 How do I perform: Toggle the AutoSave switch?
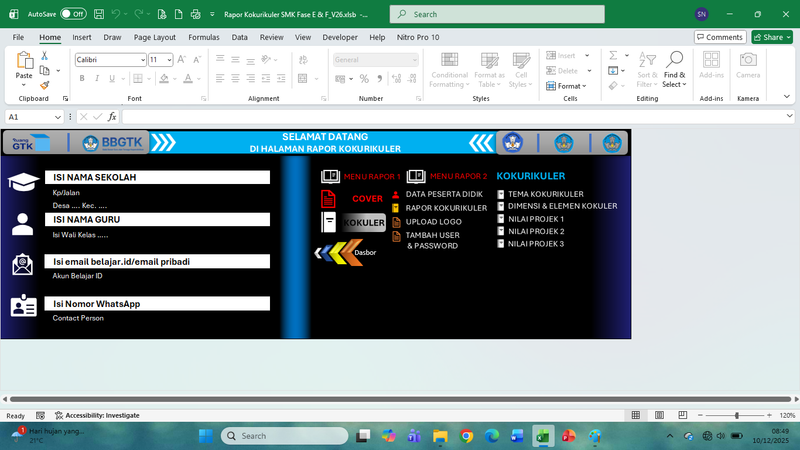[x=72, y=14]
